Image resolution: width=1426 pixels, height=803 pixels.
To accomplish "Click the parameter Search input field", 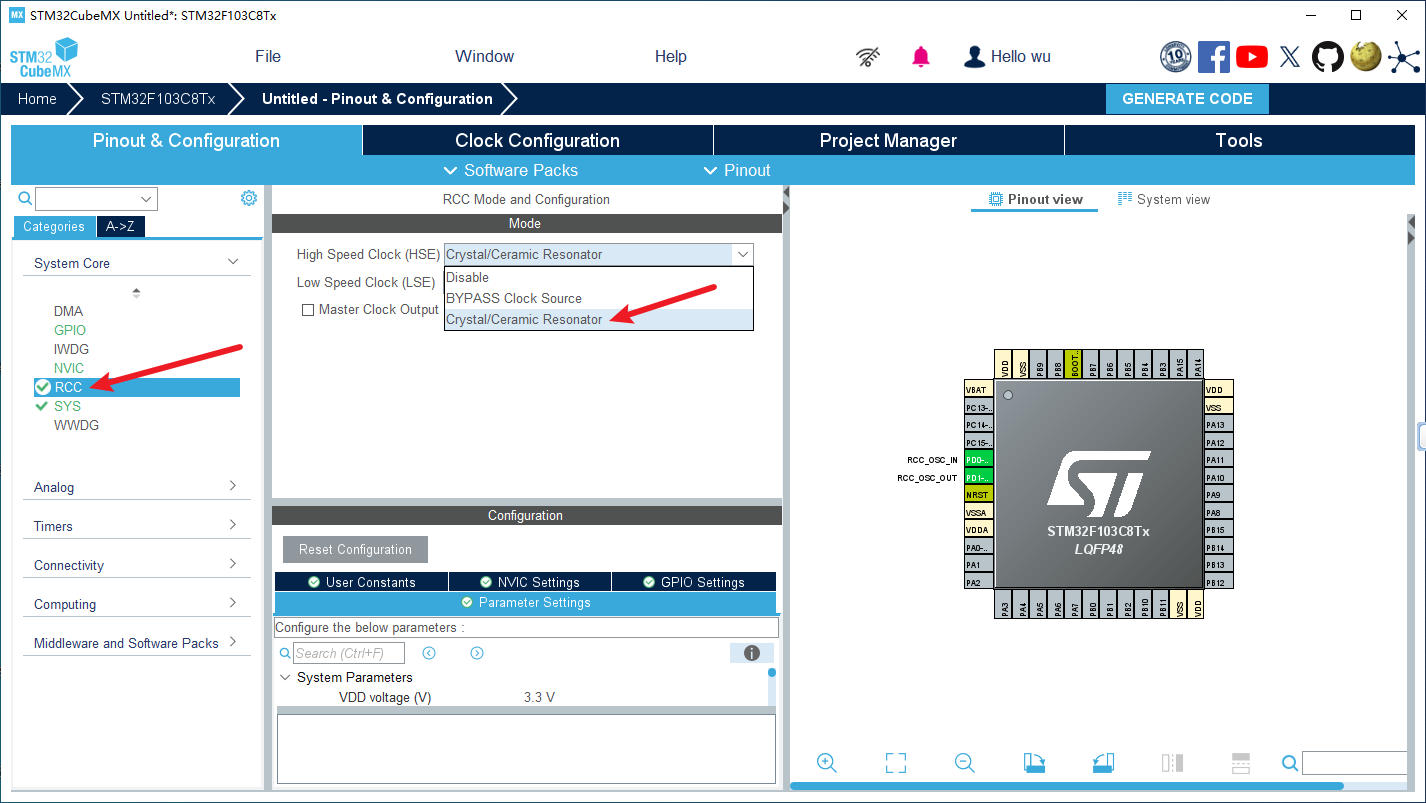I will click(348, 653).
